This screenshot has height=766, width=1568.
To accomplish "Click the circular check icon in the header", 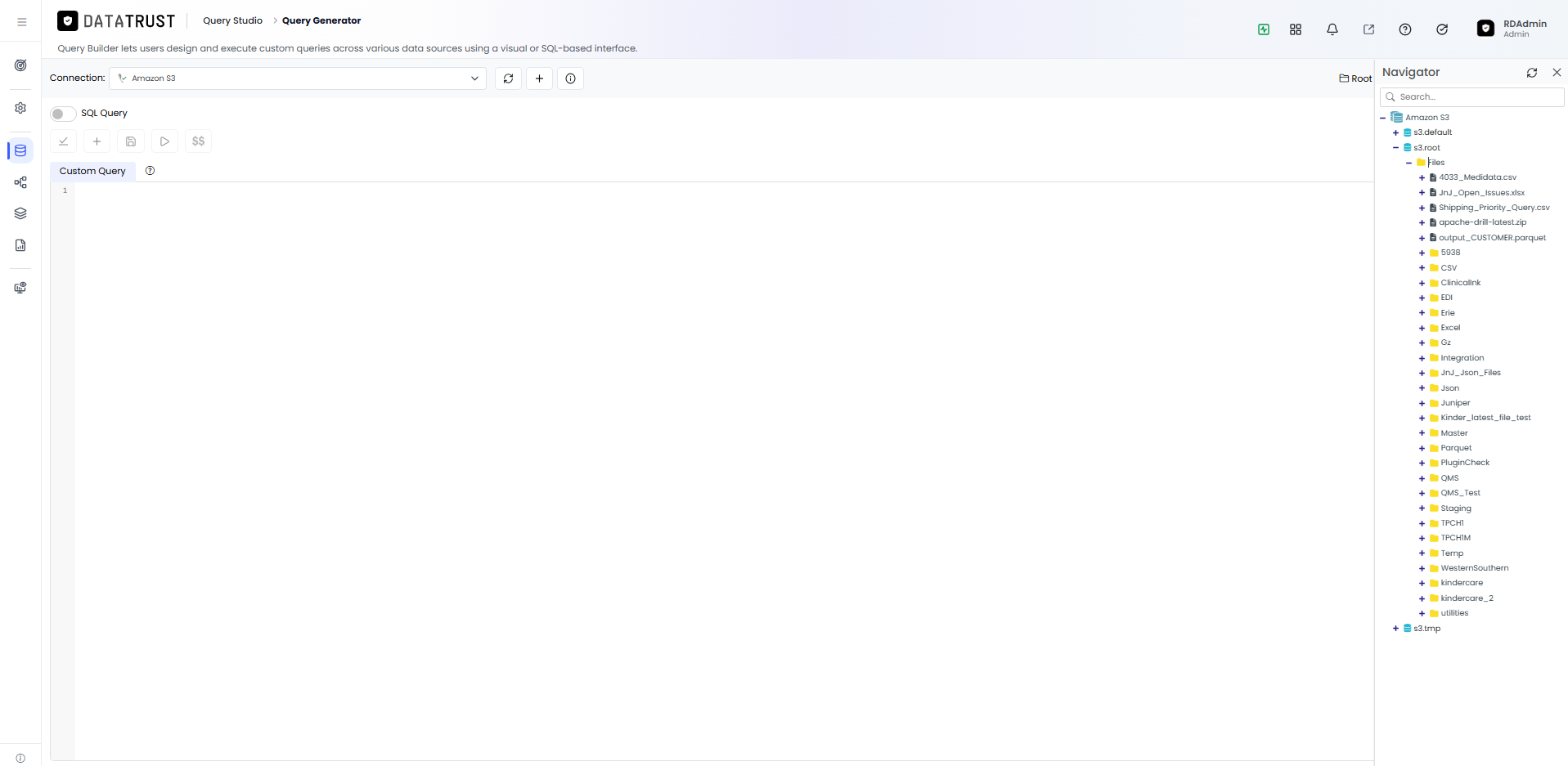I will [x=1442, y=29].
